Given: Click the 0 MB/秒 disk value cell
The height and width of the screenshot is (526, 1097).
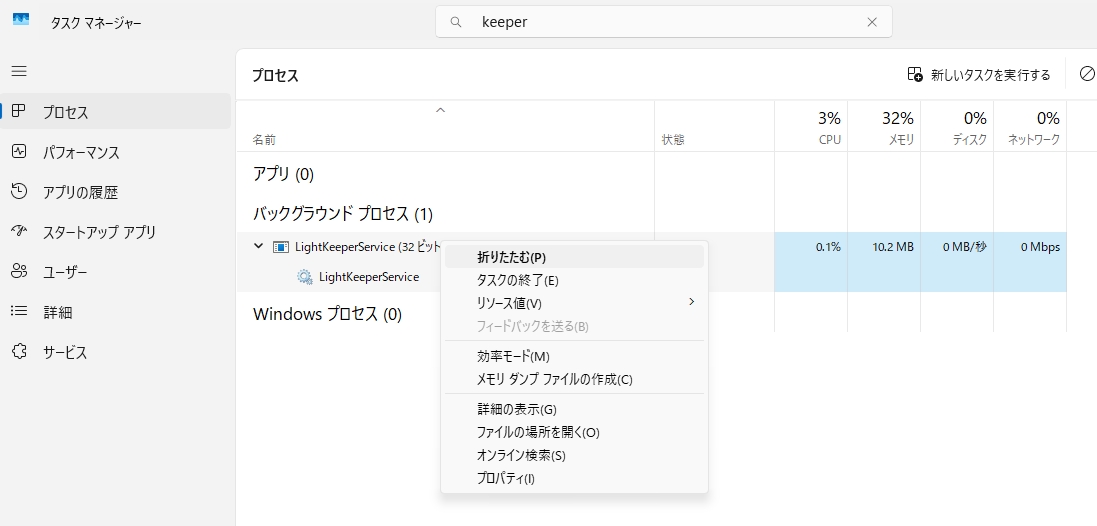Looking at the screenshot, I should pyautogui.click(x=957, y=247).
